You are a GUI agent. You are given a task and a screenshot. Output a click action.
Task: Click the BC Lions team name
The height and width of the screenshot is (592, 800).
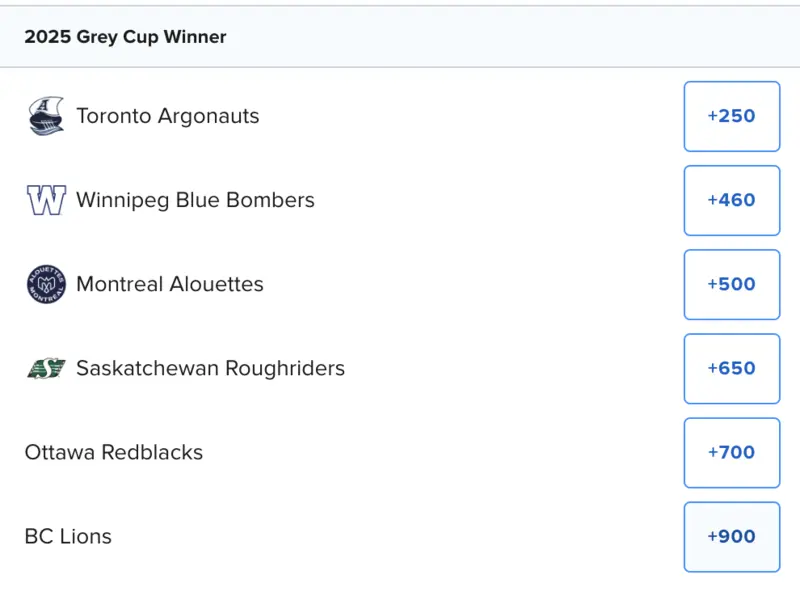68,536
